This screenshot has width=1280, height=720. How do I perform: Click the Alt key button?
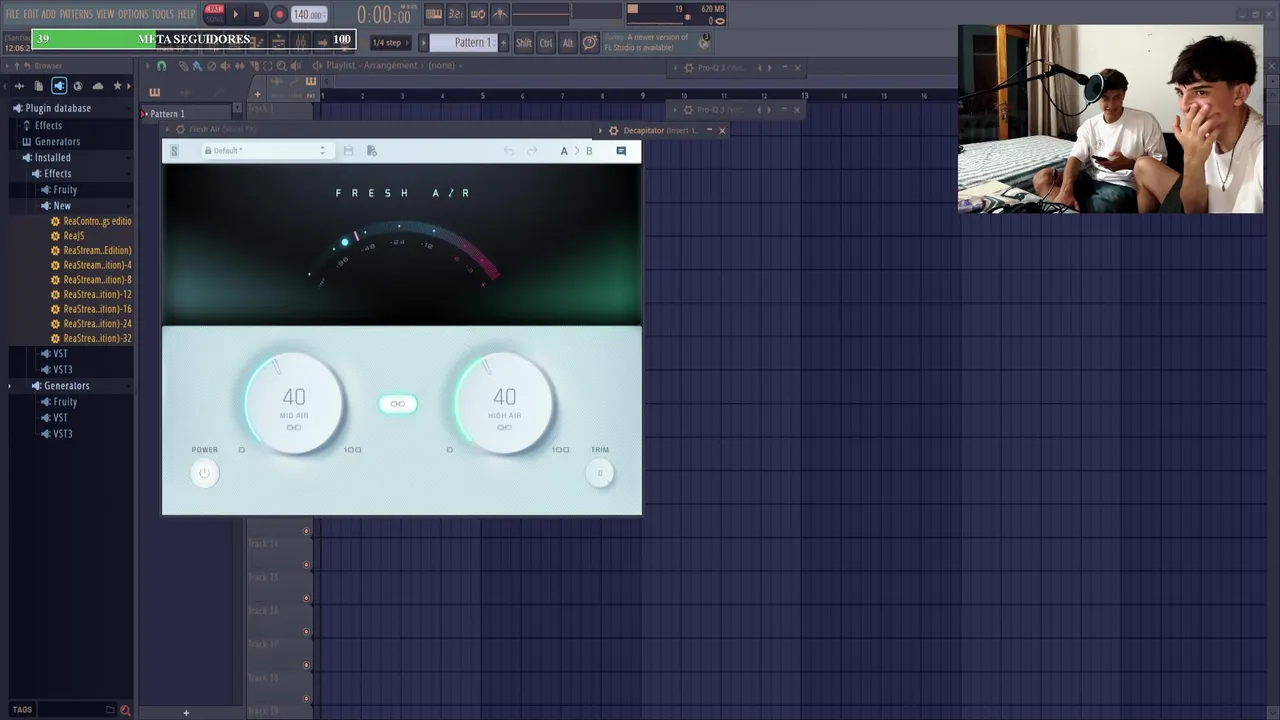(x=568, y=43)
